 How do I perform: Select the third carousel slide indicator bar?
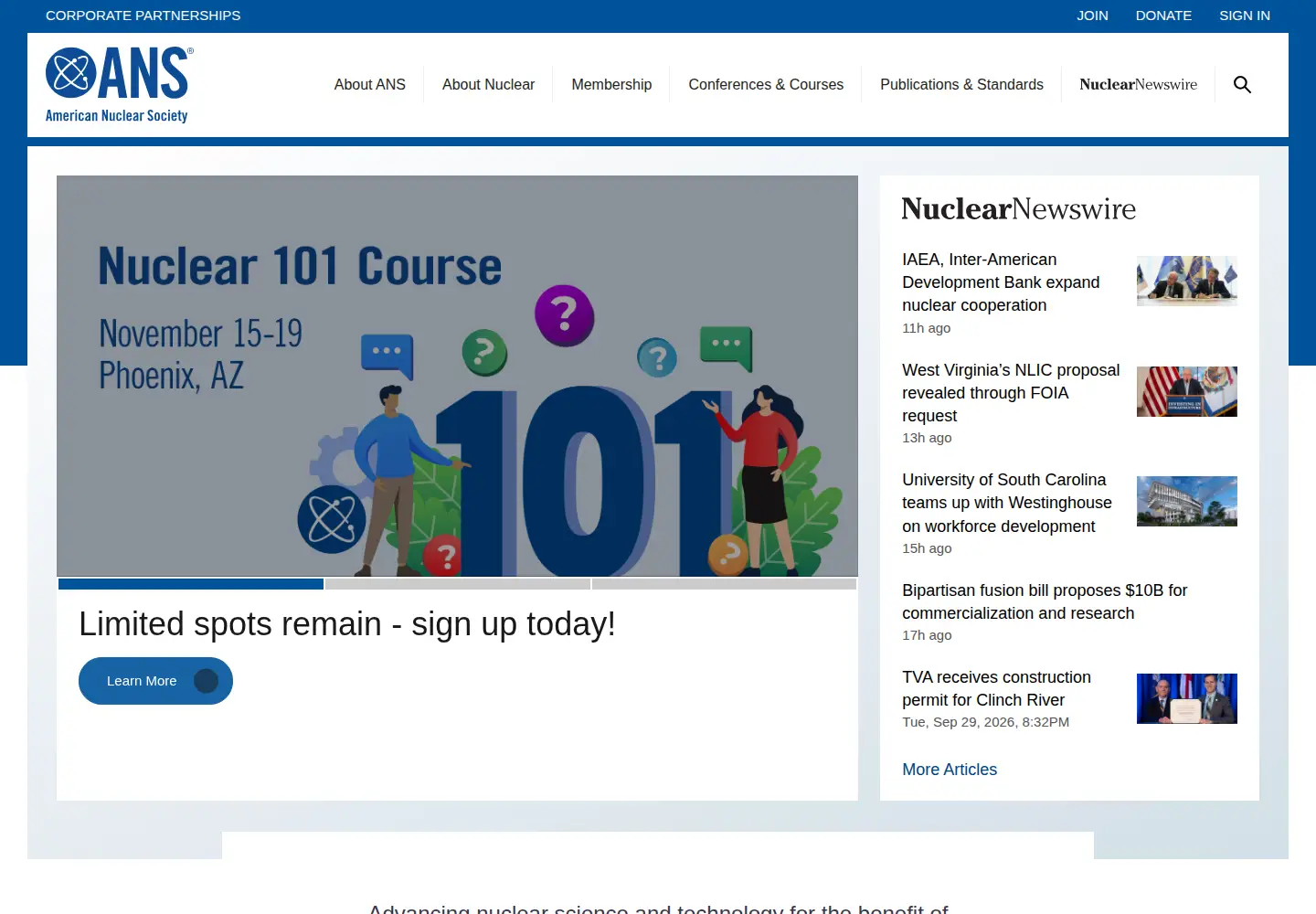724,584
